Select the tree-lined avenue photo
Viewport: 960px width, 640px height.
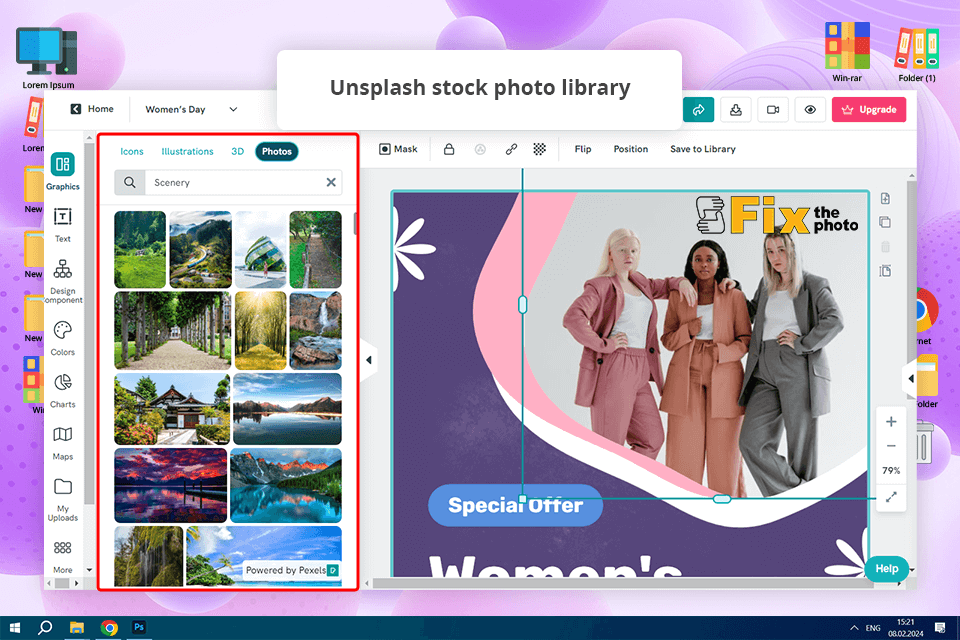click(173, 330)
